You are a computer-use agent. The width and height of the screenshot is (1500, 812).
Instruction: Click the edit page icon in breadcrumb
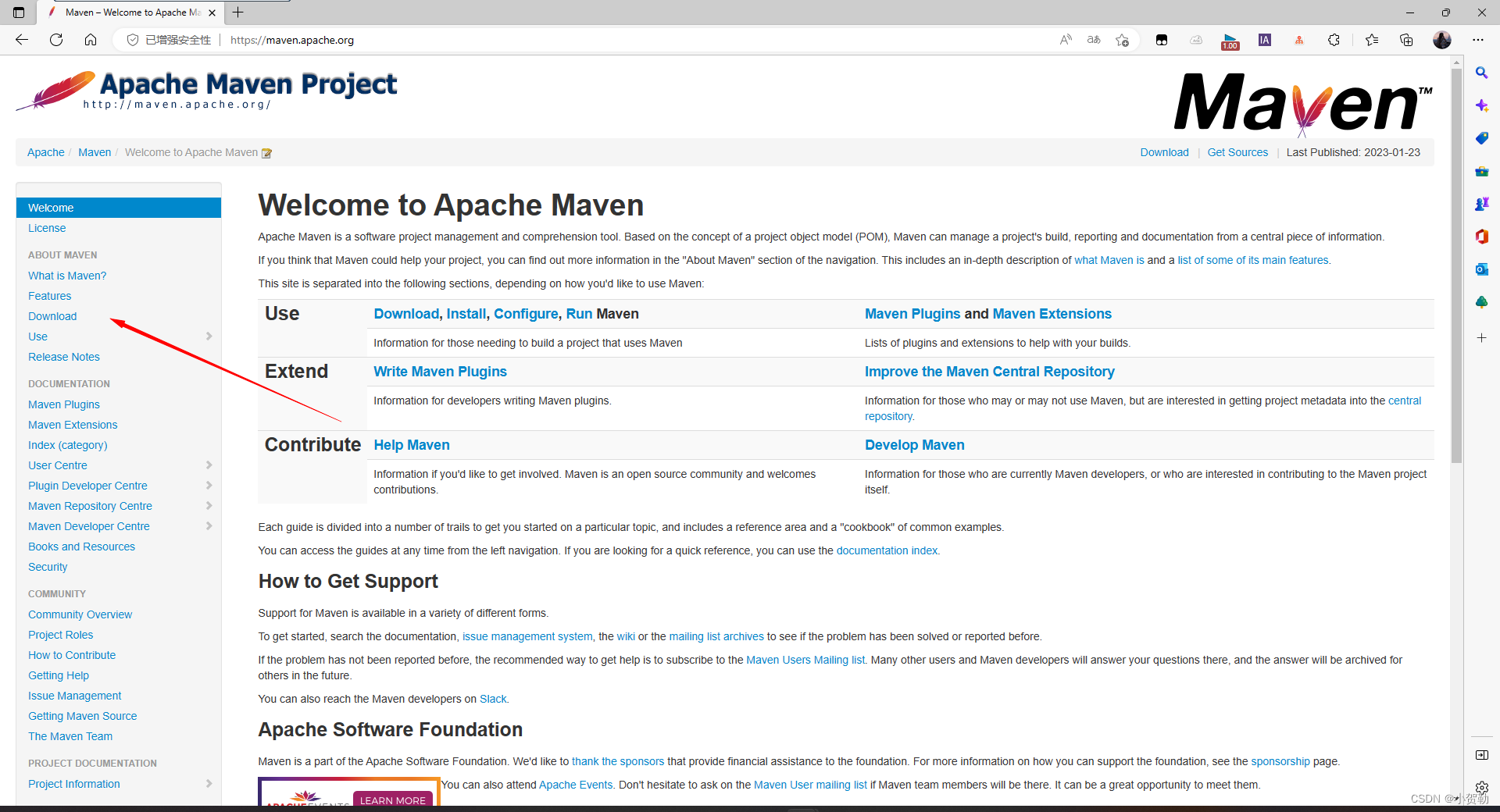(x=266, y=153)
